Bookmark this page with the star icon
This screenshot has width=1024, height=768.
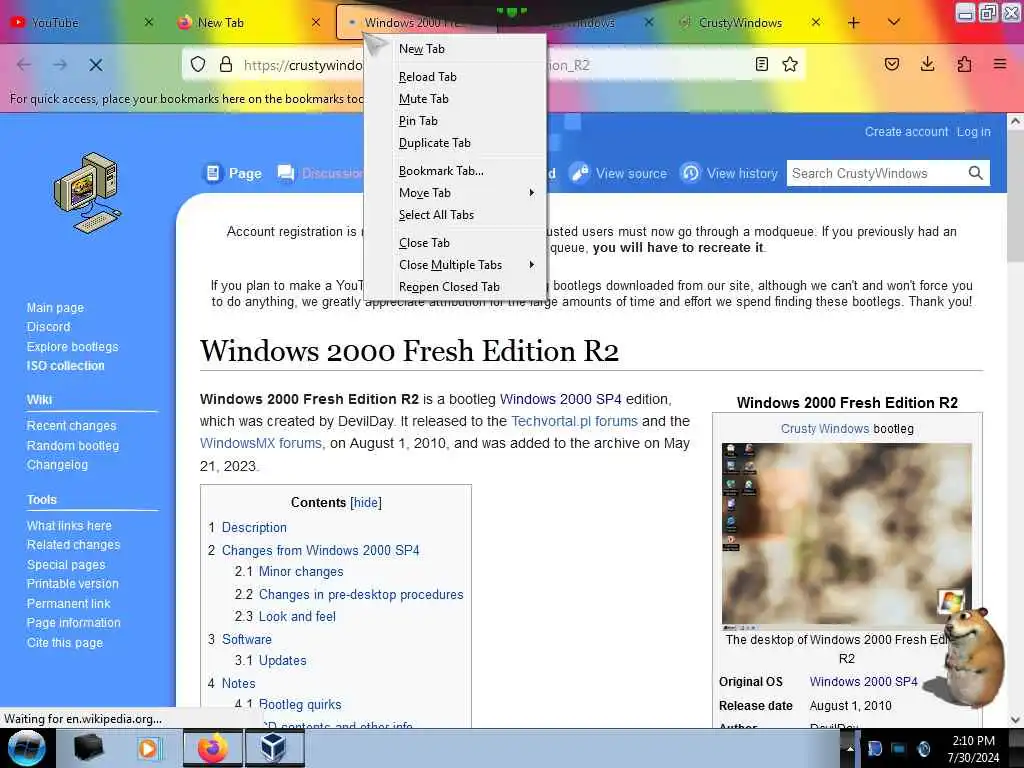point(790,64)
